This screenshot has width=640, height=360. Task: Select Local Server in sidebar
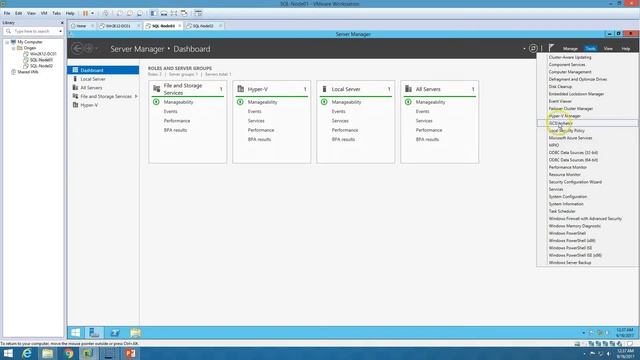click(103, 79)
